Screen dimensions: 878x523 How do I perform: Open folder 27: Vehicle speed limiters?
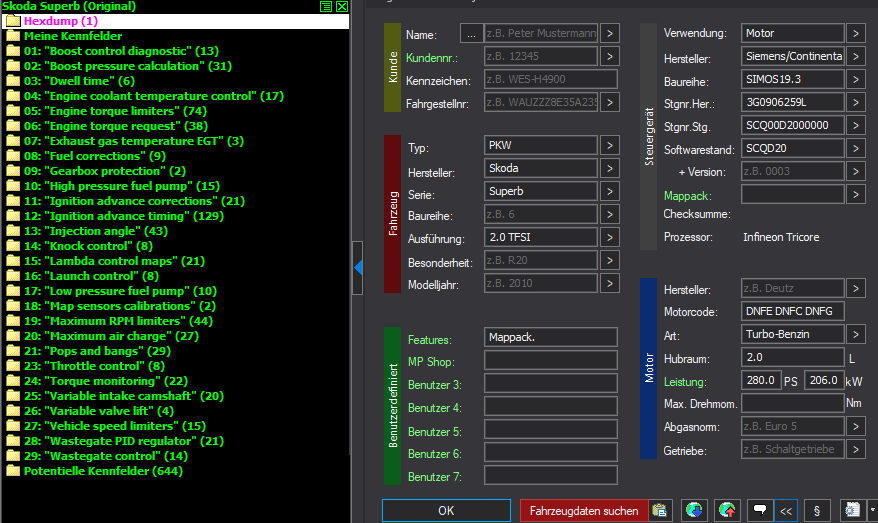coord(115,426)
